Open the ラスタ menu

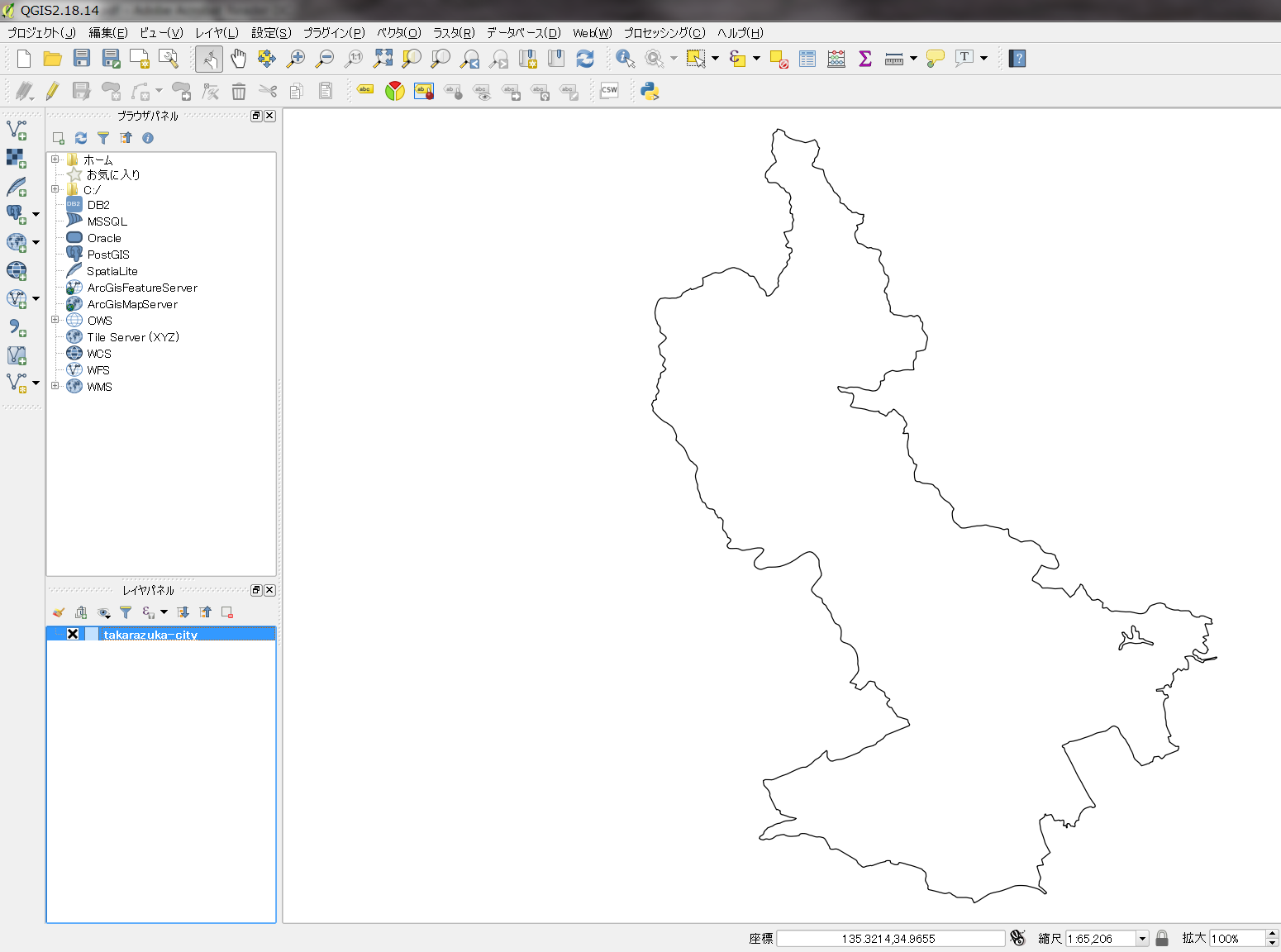pyautogui.click(x=454, y=33)
